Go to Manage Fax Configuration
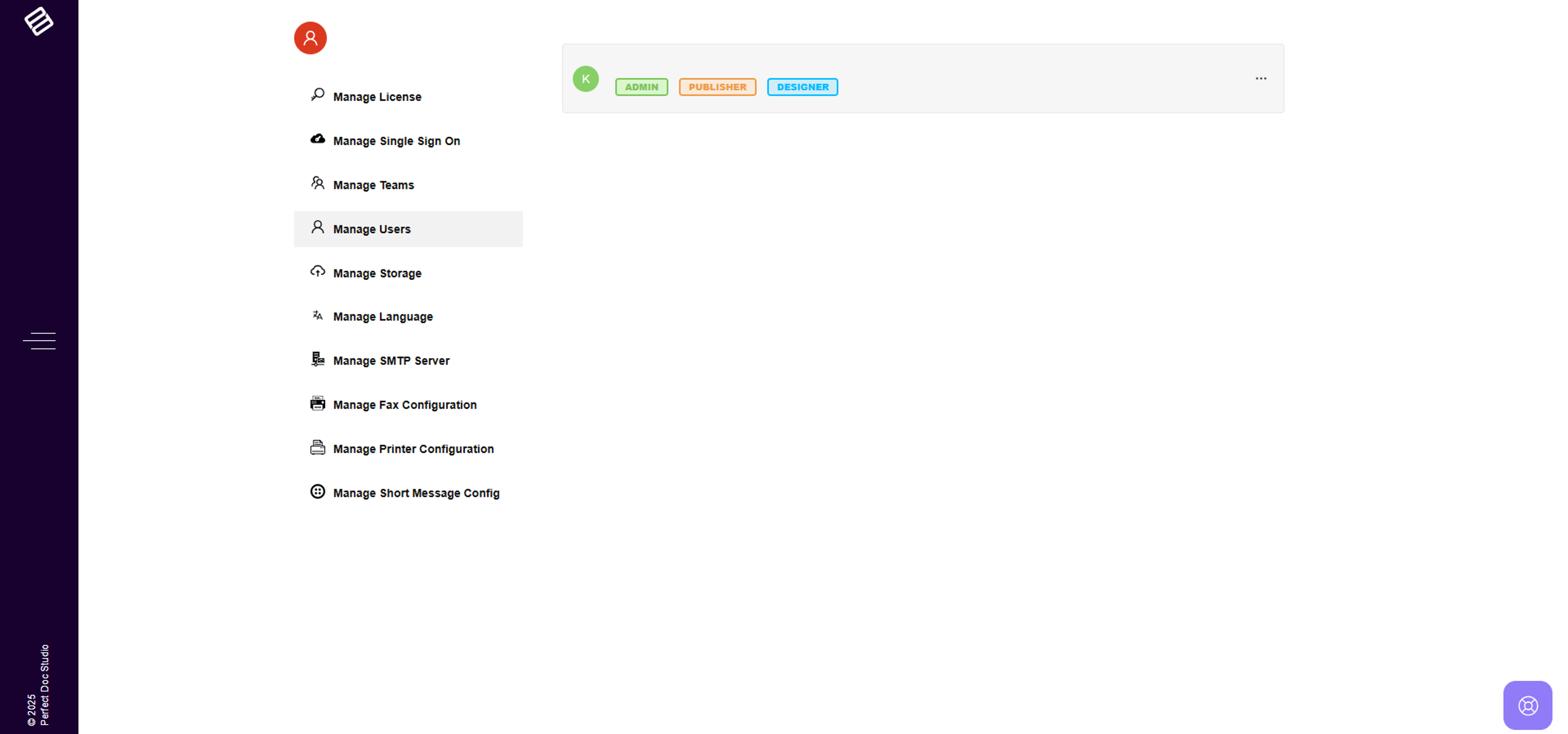This screenshot has width=1568, height=734. [405, 405]
